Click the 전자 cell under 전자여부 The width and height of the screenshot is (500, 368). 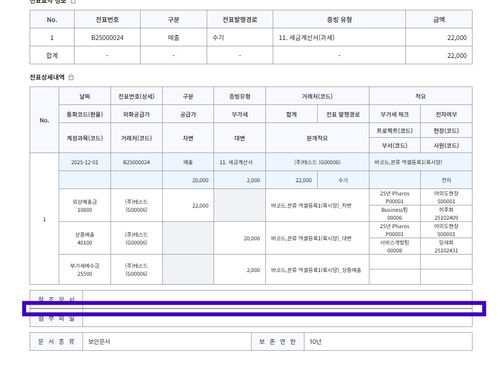(446, 180)
